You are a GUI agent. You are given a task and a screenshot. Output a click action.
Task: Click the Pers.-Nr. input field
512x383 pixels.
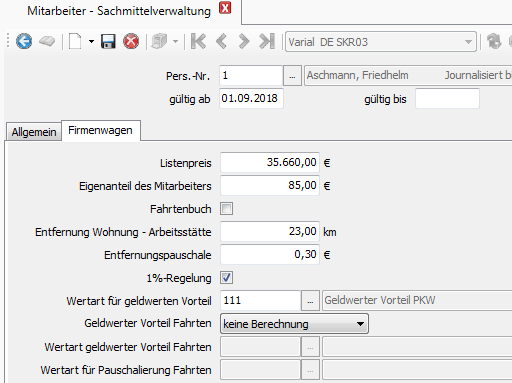(x=251, y=76)
